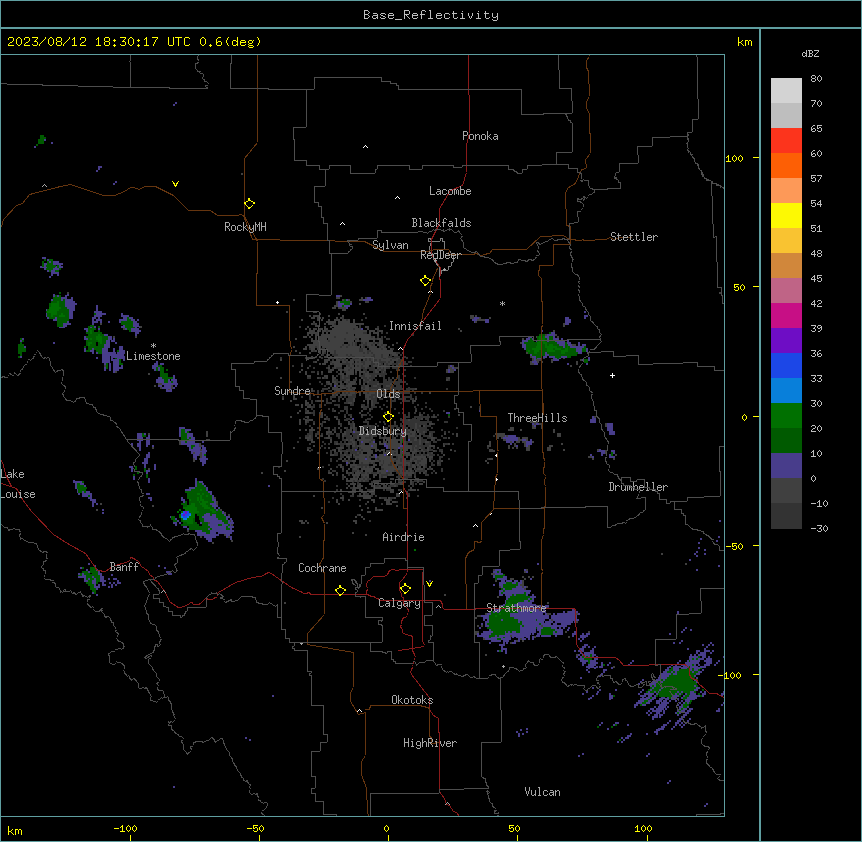Click the white asterisk east of Innisfail

pos(502,303)
